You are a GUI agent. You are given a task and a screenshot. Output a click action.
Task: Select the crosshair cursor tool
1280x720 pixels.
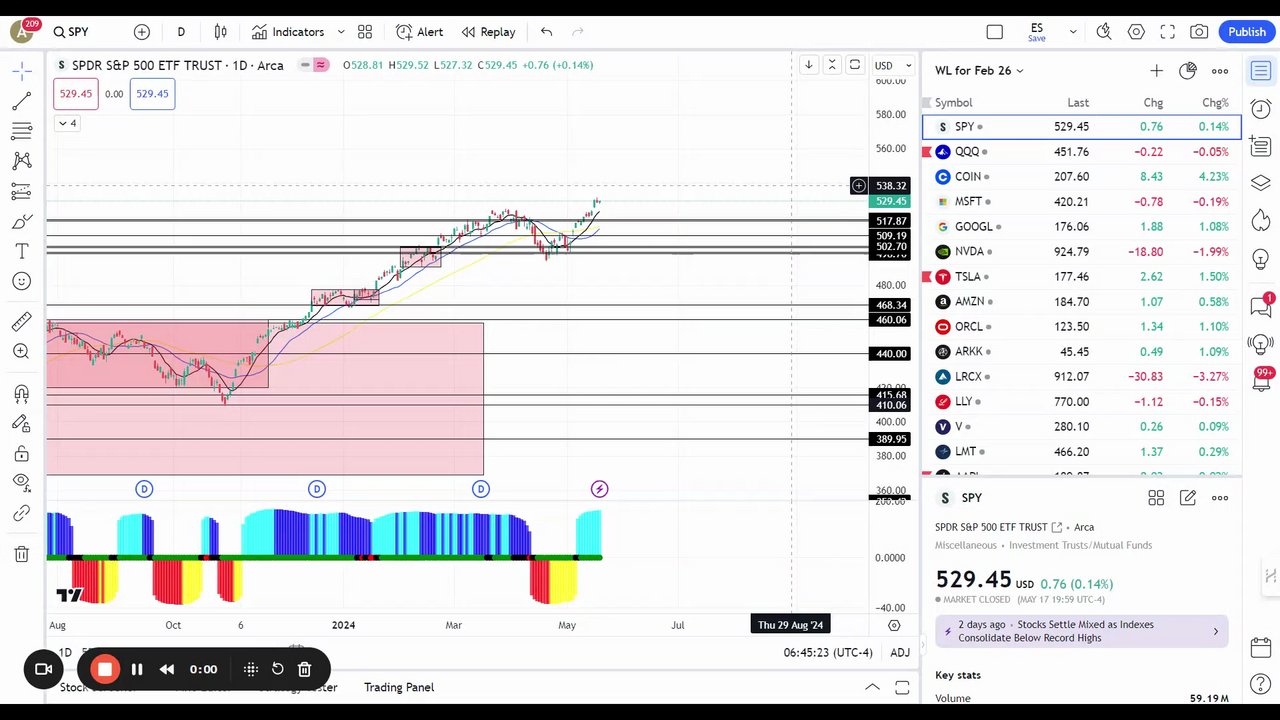pos(21,71)
